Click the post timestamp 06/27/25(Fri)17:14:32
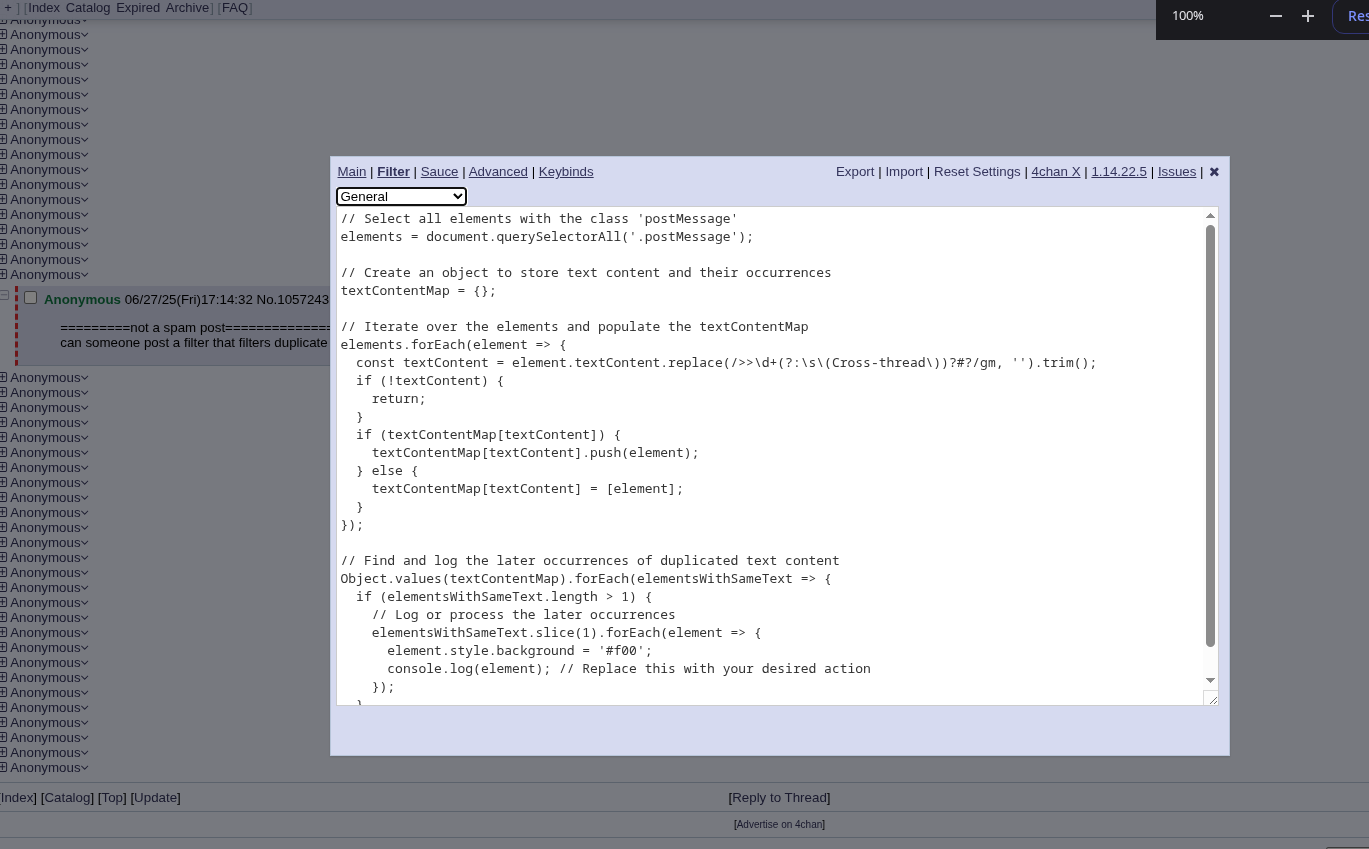The height and width of the screenshot is (849, 1369). tap(189, 300)
